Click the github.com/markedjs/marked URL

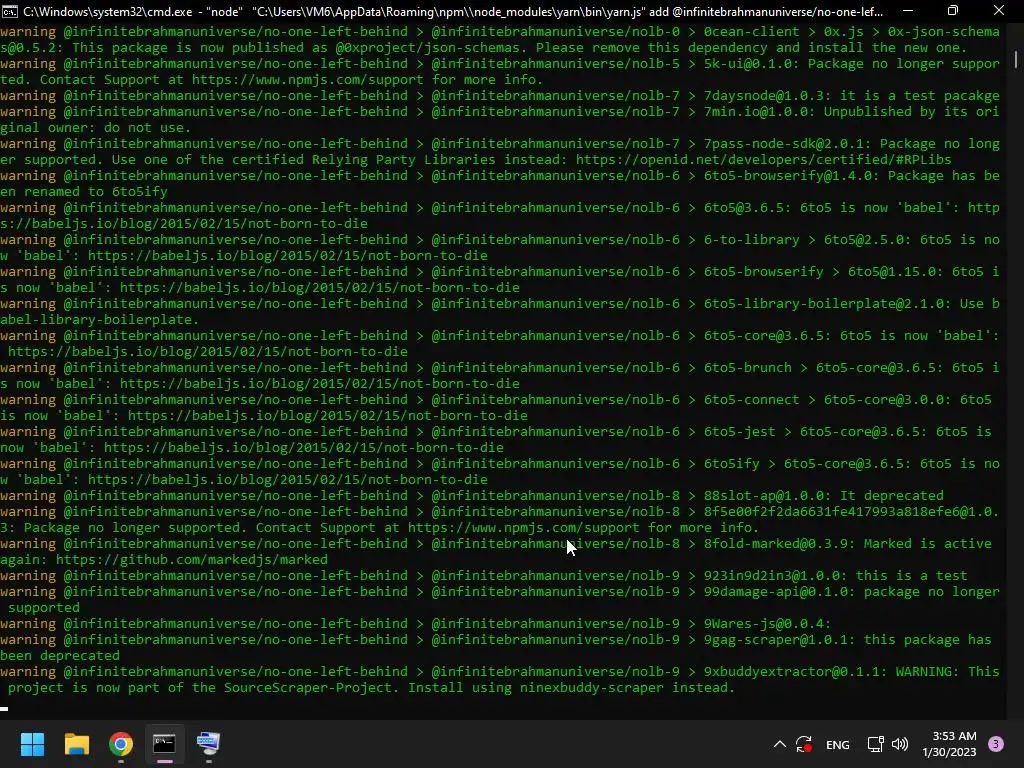click(x=192, y=560)
